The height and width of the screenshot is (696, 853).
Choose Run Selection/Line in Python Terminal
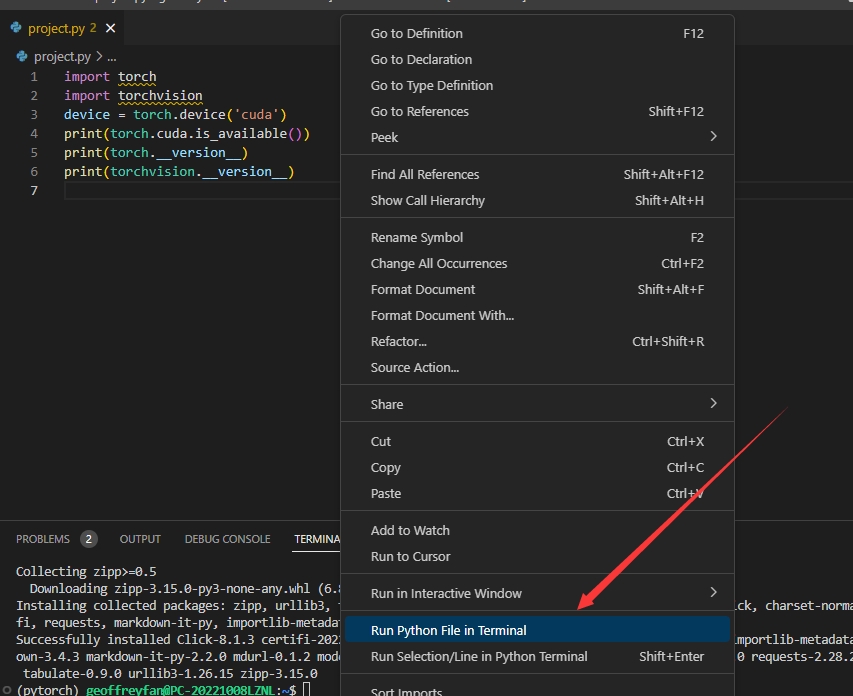pos(479,656)
